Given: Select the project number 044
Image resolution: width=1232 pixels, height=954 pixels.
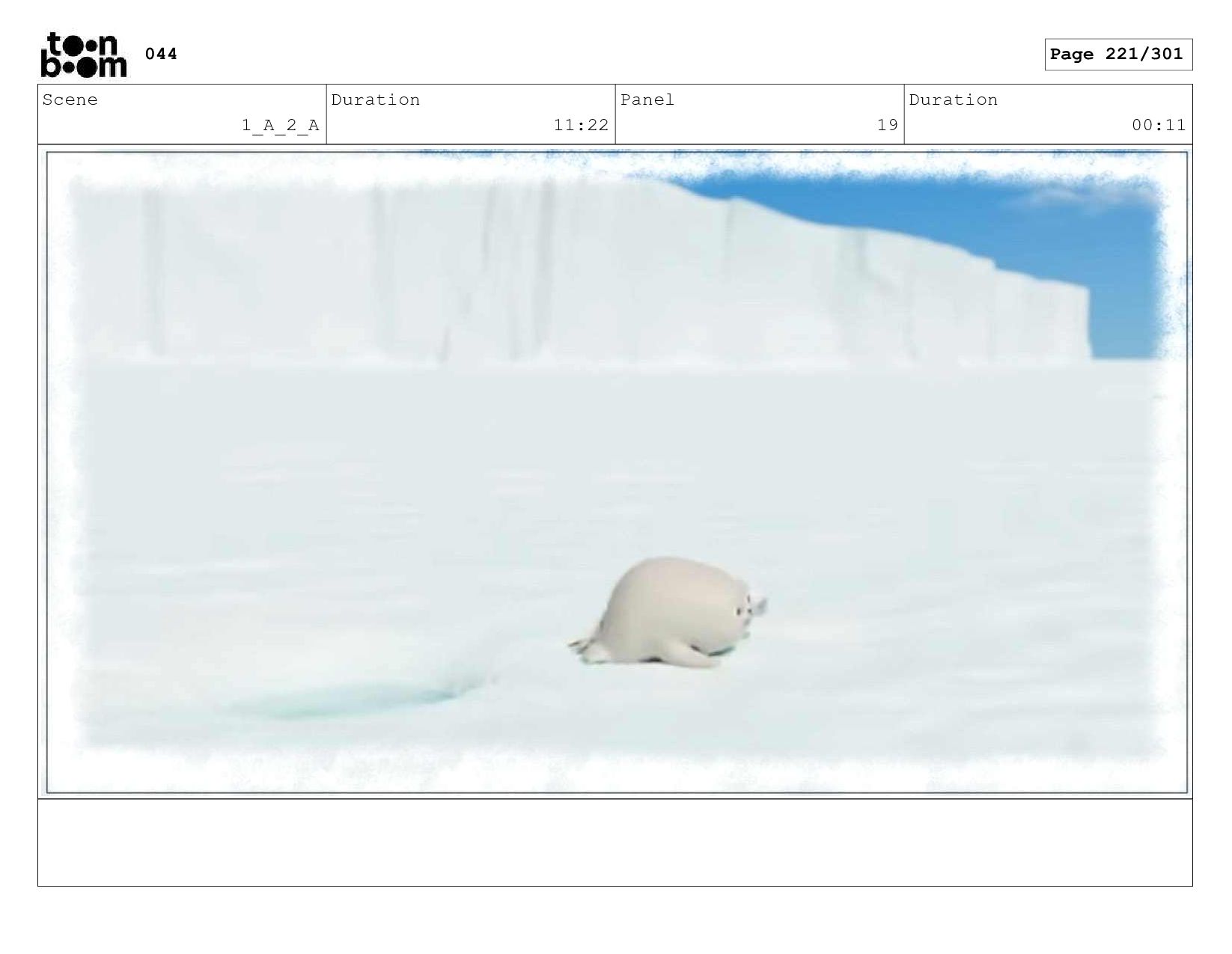Looking at the screenshot, I should point(161,54).
